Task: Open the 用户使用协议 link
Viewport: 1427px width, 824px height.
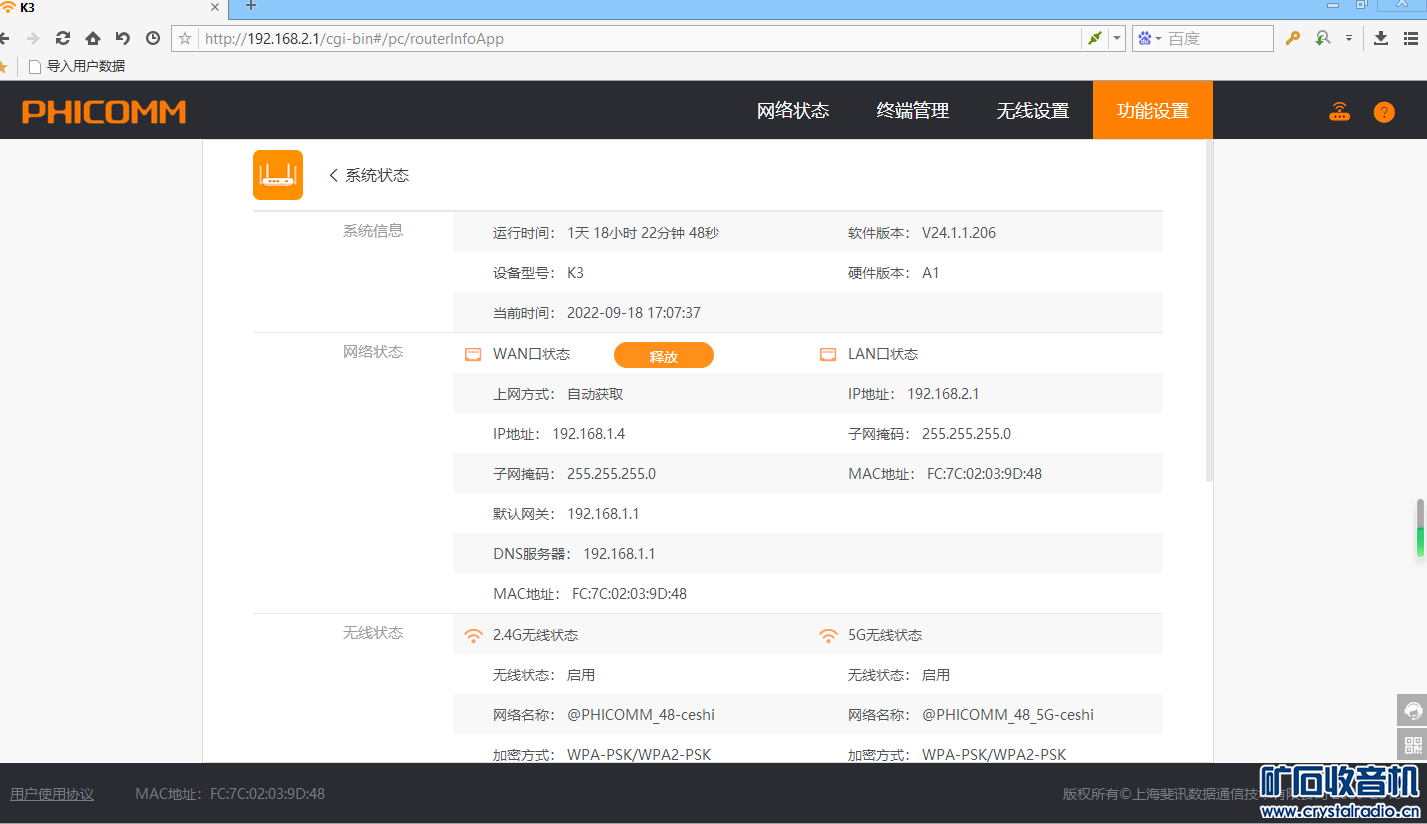Action: click(x=52, y=794)
